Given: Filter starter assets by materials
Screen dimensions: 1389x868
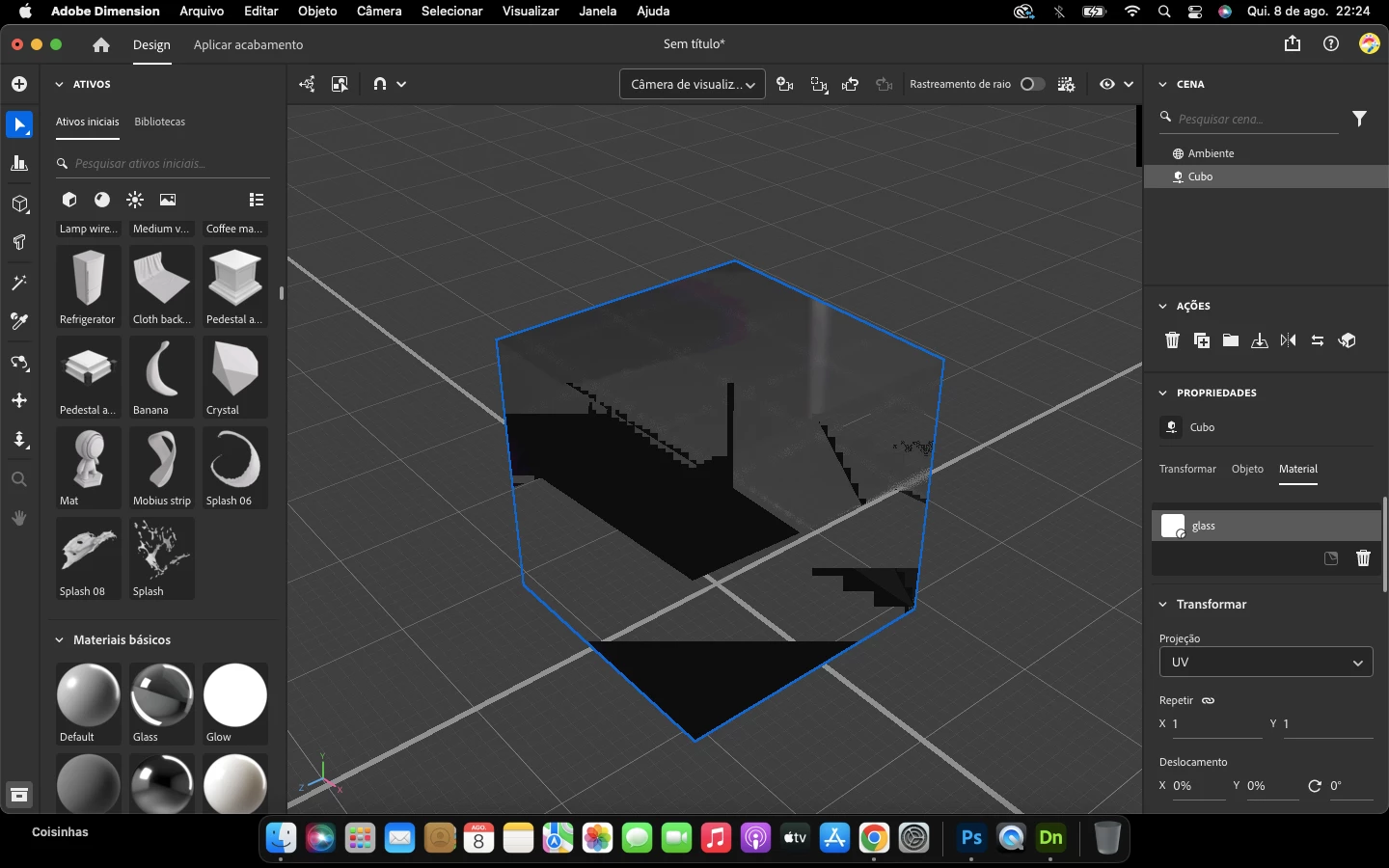Looking at the screenshot, I should coord(102,200).
